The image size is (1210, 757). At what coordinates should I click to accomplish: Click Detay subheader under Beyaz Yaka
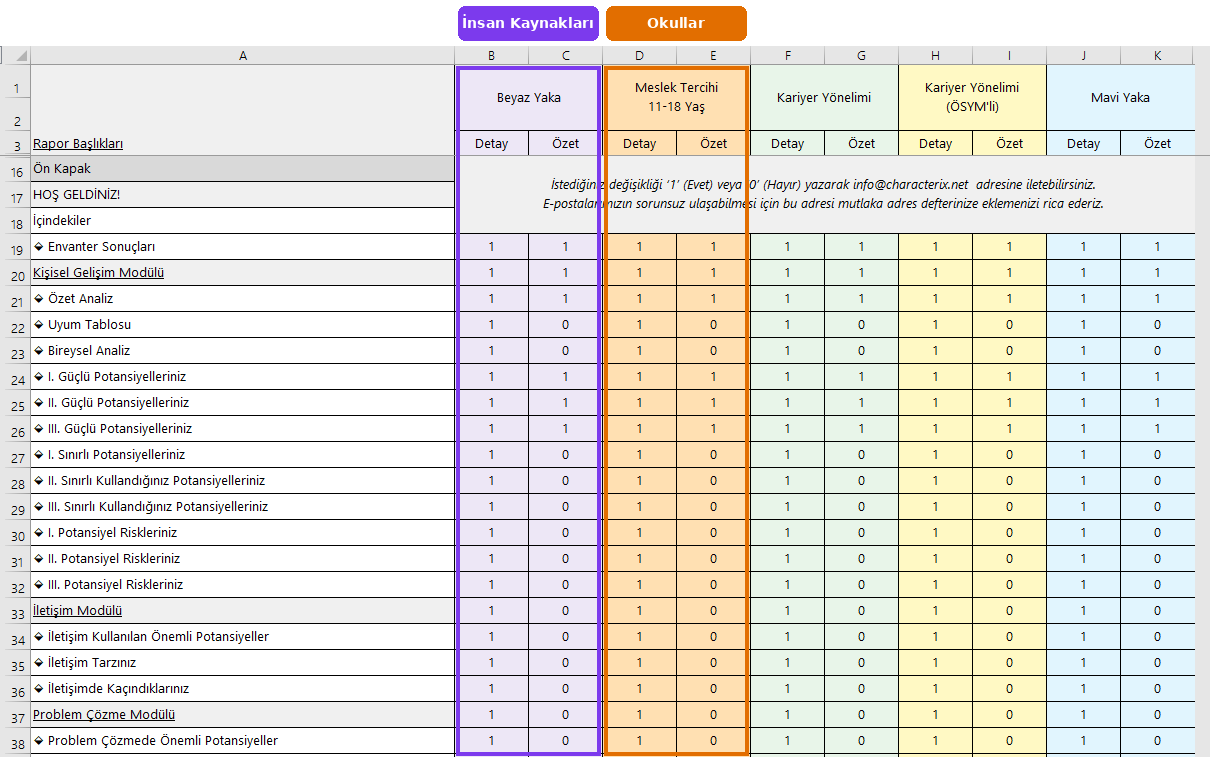point(491,144)
